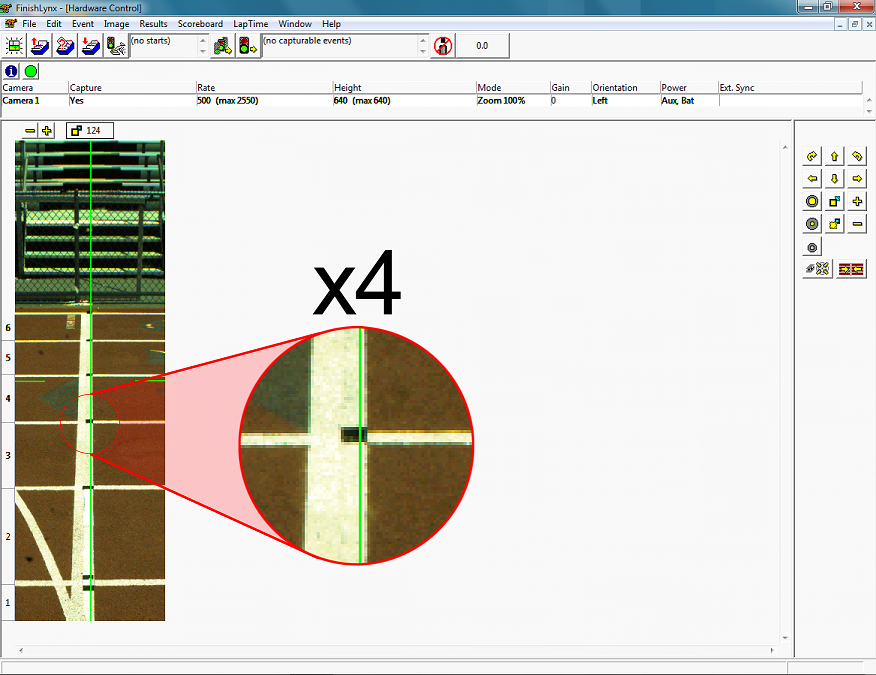Zoom the camera in with the plus icon

point(856,200)
